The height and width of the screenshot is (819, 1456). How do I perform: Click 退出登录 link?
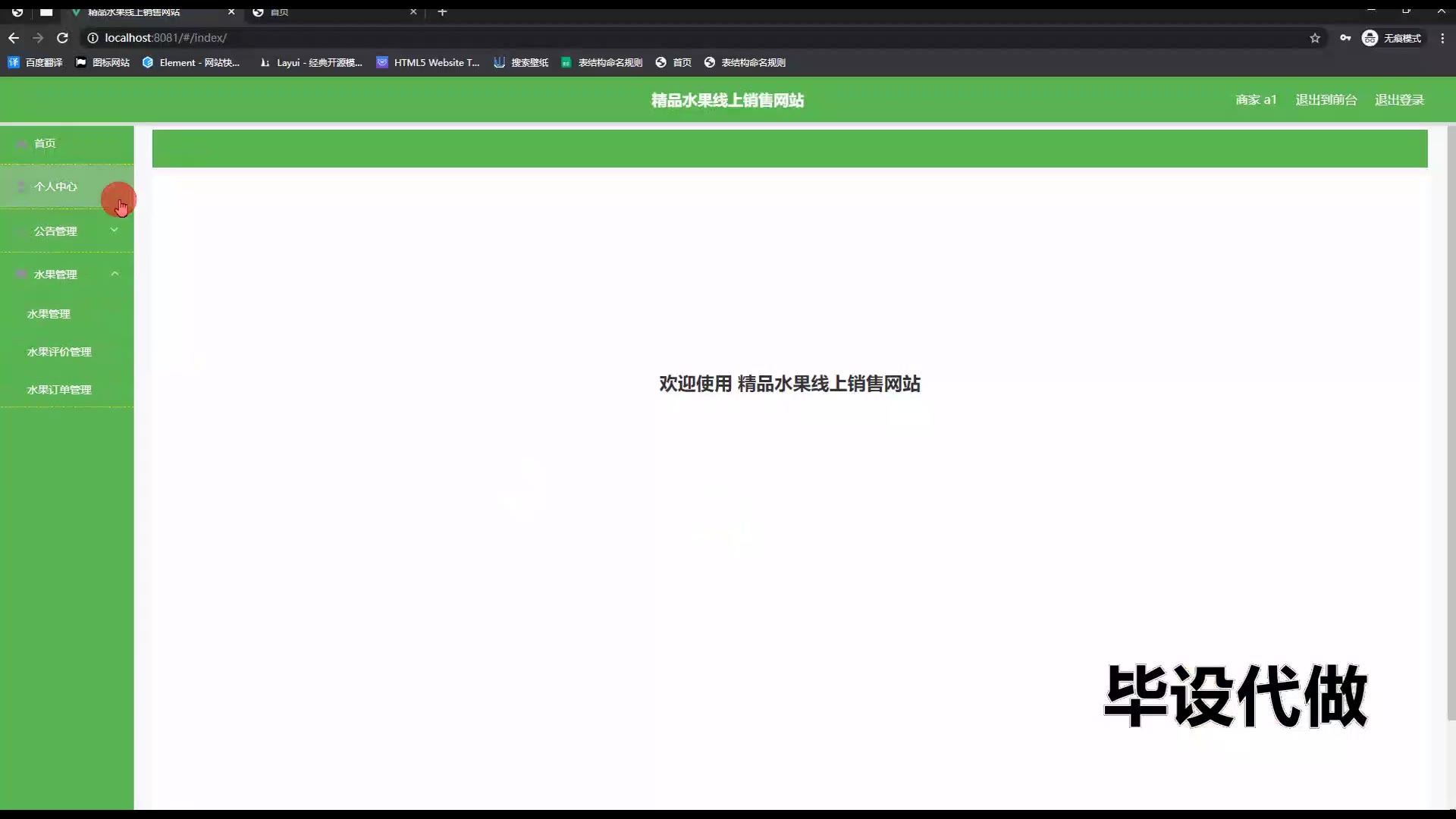tap(1399, 100)
